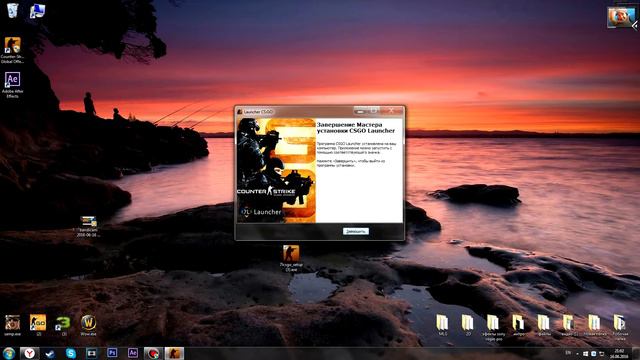This screenshot has height=360, width=640.
Task: Open the Recycle Bin desktop icon
Action: 13,10
